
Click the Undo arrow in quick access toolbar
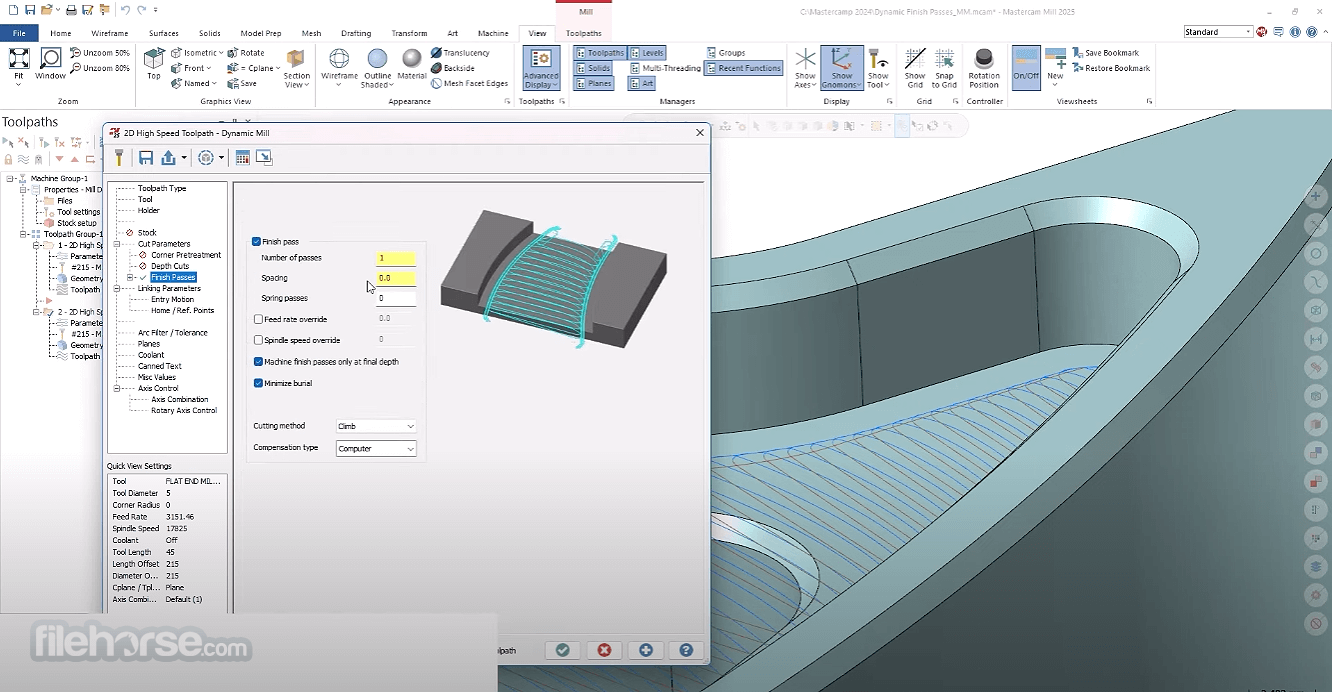click(125, 10)
